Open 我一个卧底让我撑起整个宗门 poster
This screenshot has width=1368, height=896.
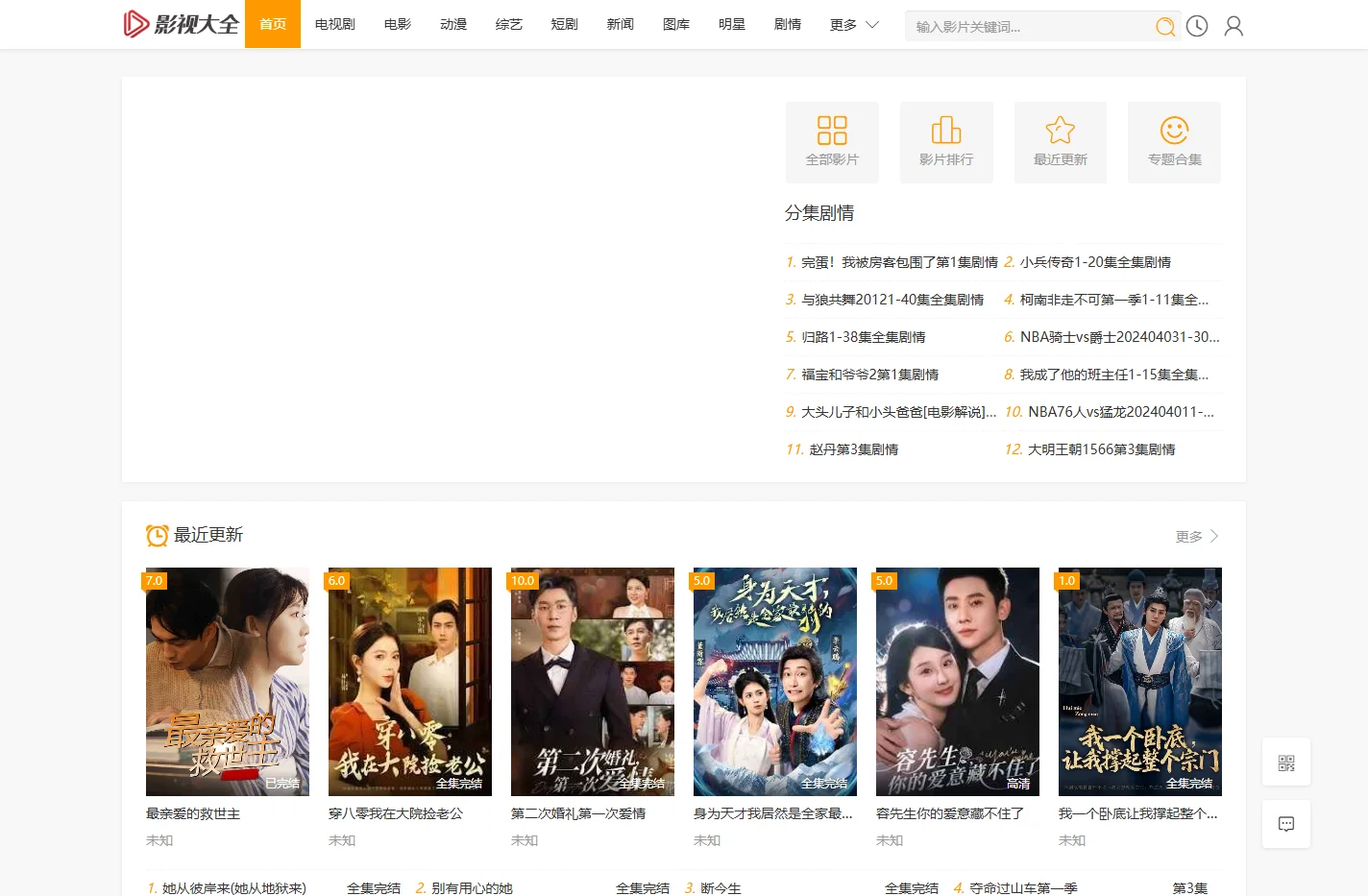pyautogui.click(x=1140, y=681)
